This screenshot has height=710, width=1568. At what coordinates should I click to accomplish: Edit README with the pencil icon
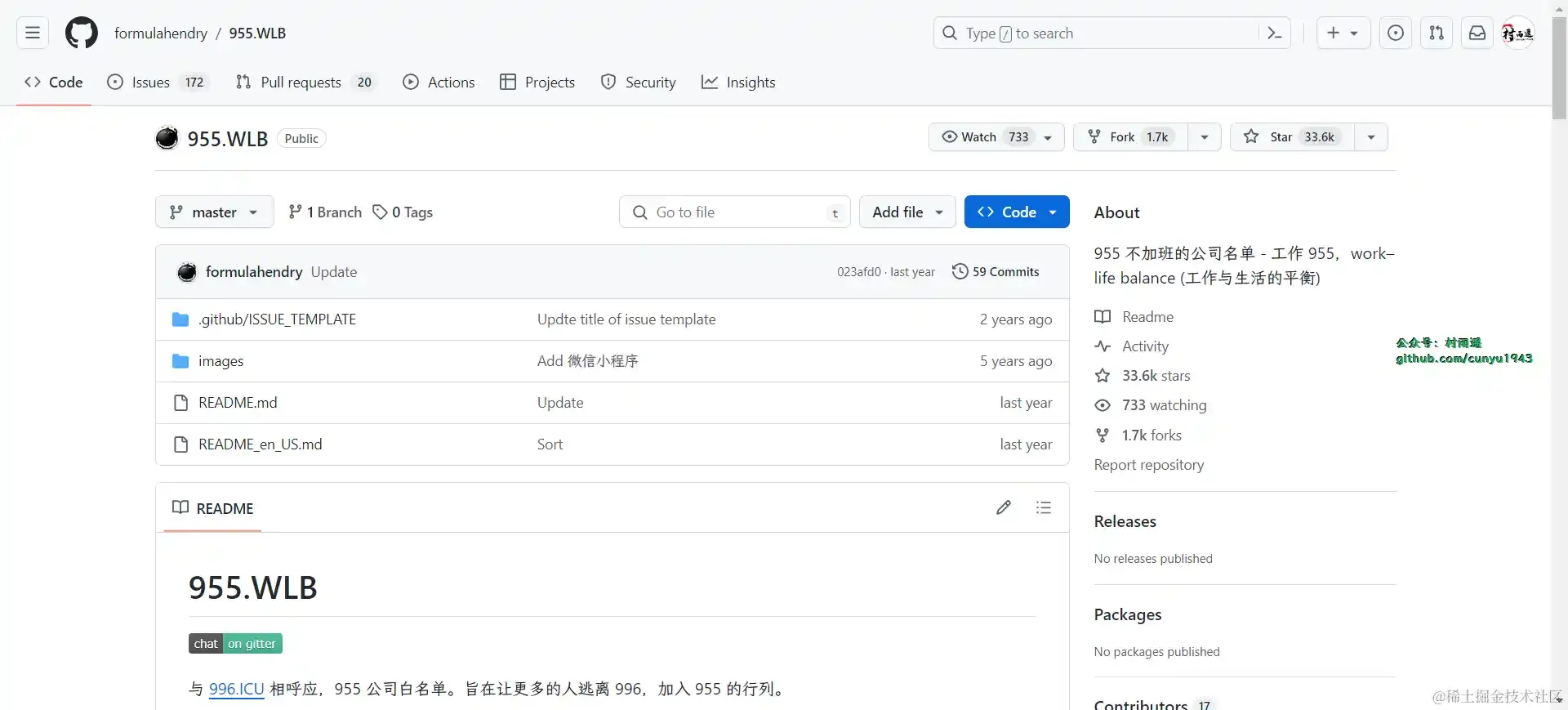click(1004, 507)
